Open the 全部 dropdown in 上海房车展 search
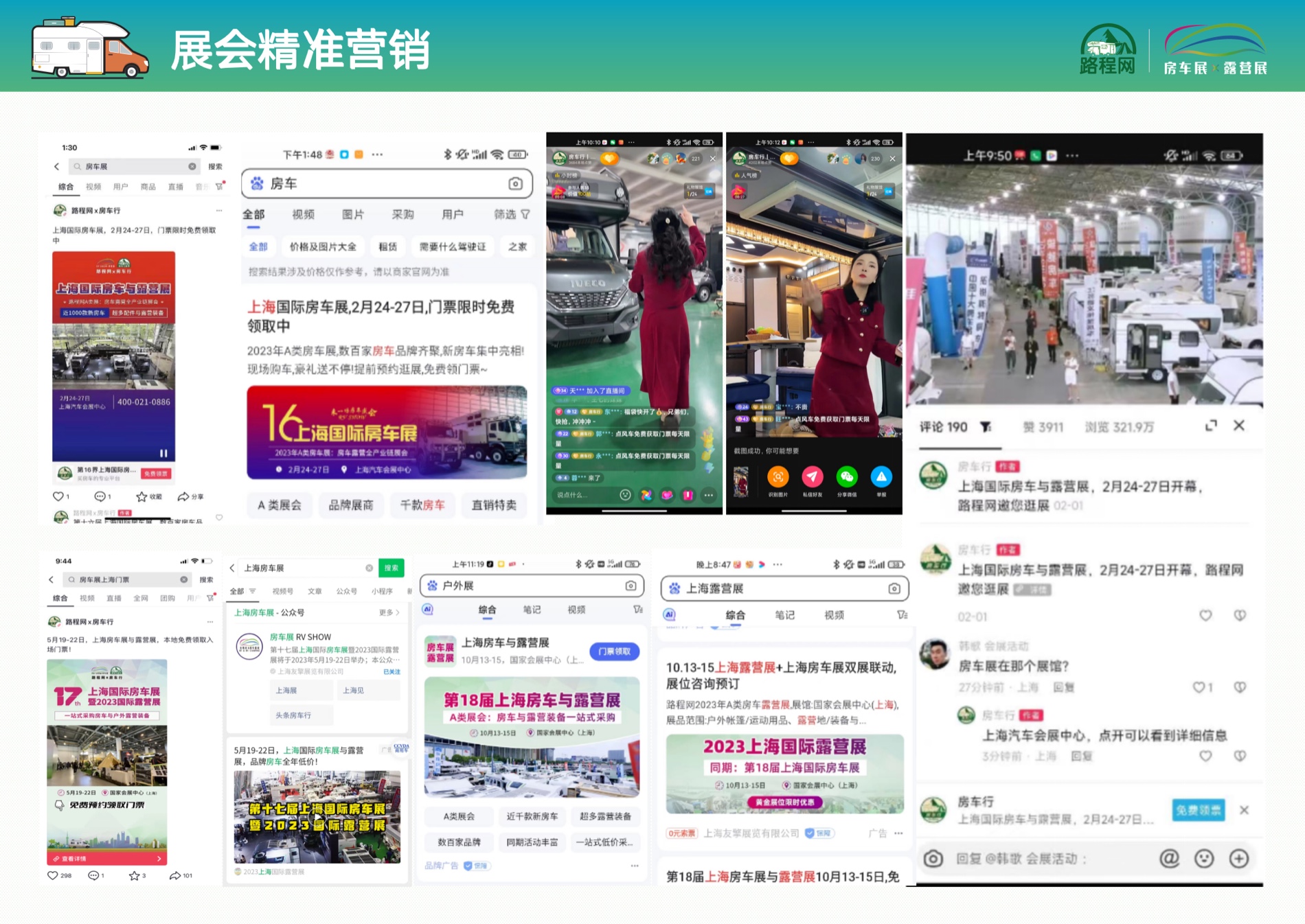This screenshot has width=1305, height=924. click(242, 591)
